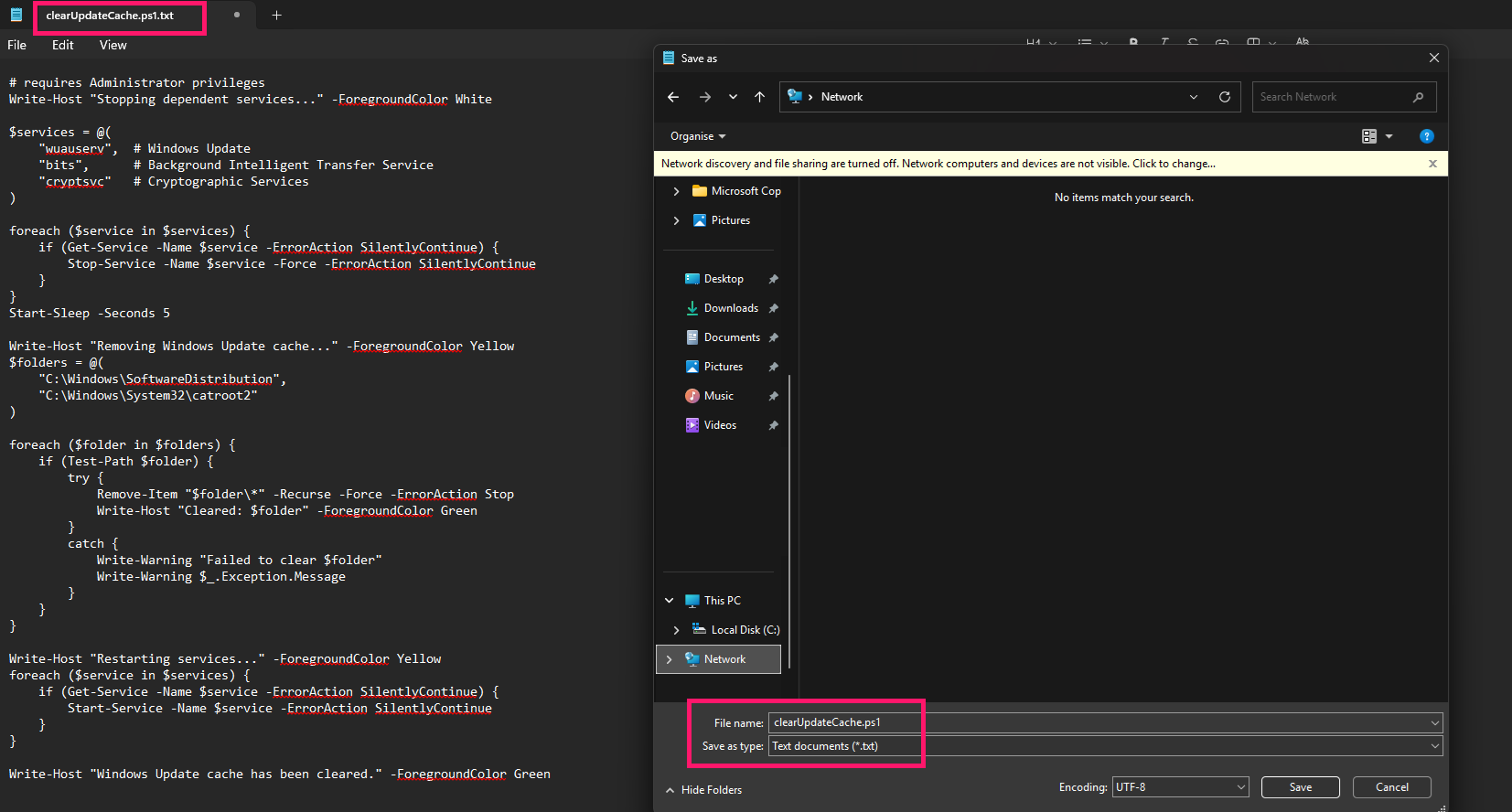The height and width of the screenshot is (812, 1512).
Task: Click the Save button
Action: click(x=1300, y=787)
